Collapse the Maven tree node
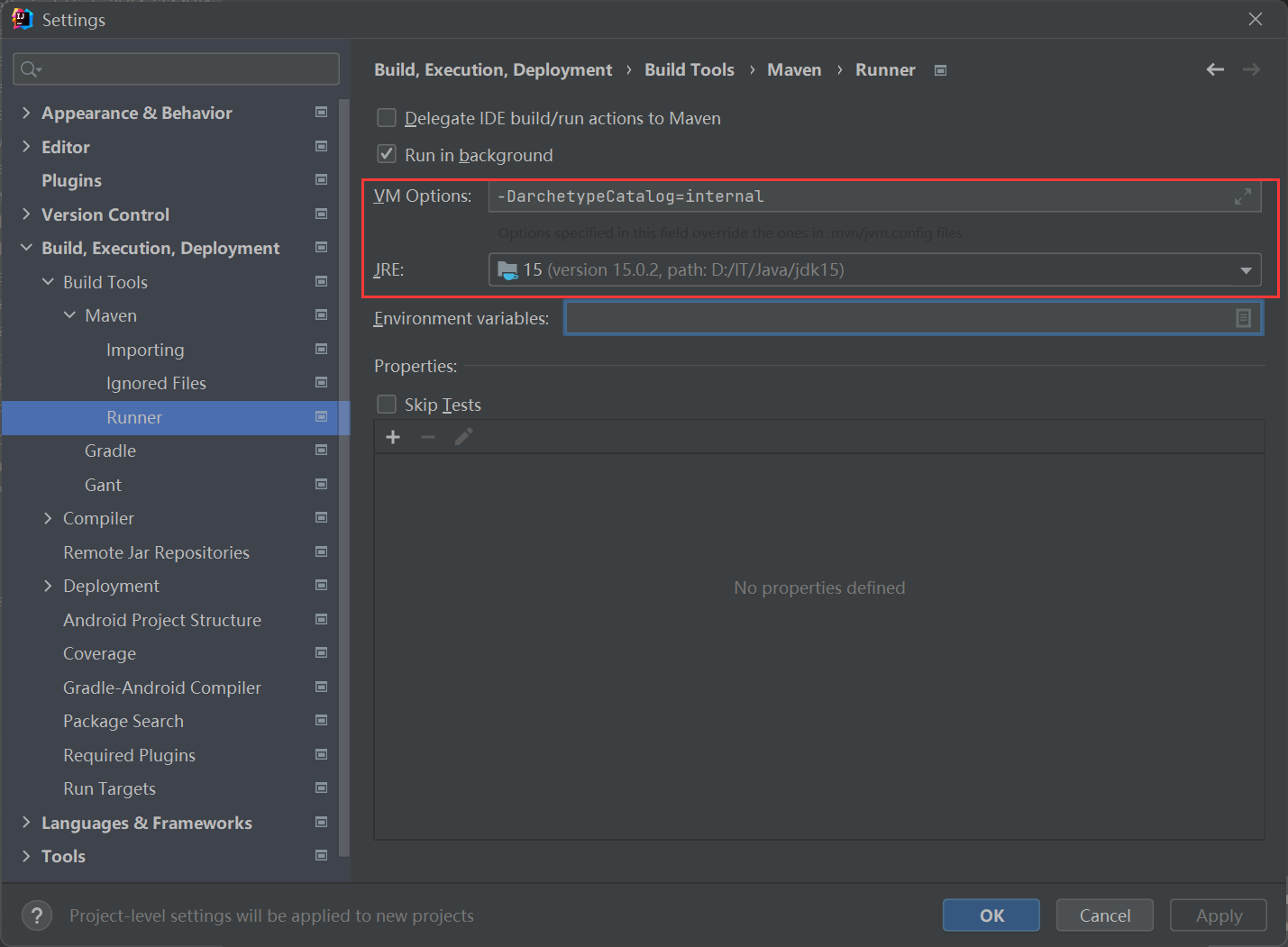The image size is (1288, 947). coord(69,314)
